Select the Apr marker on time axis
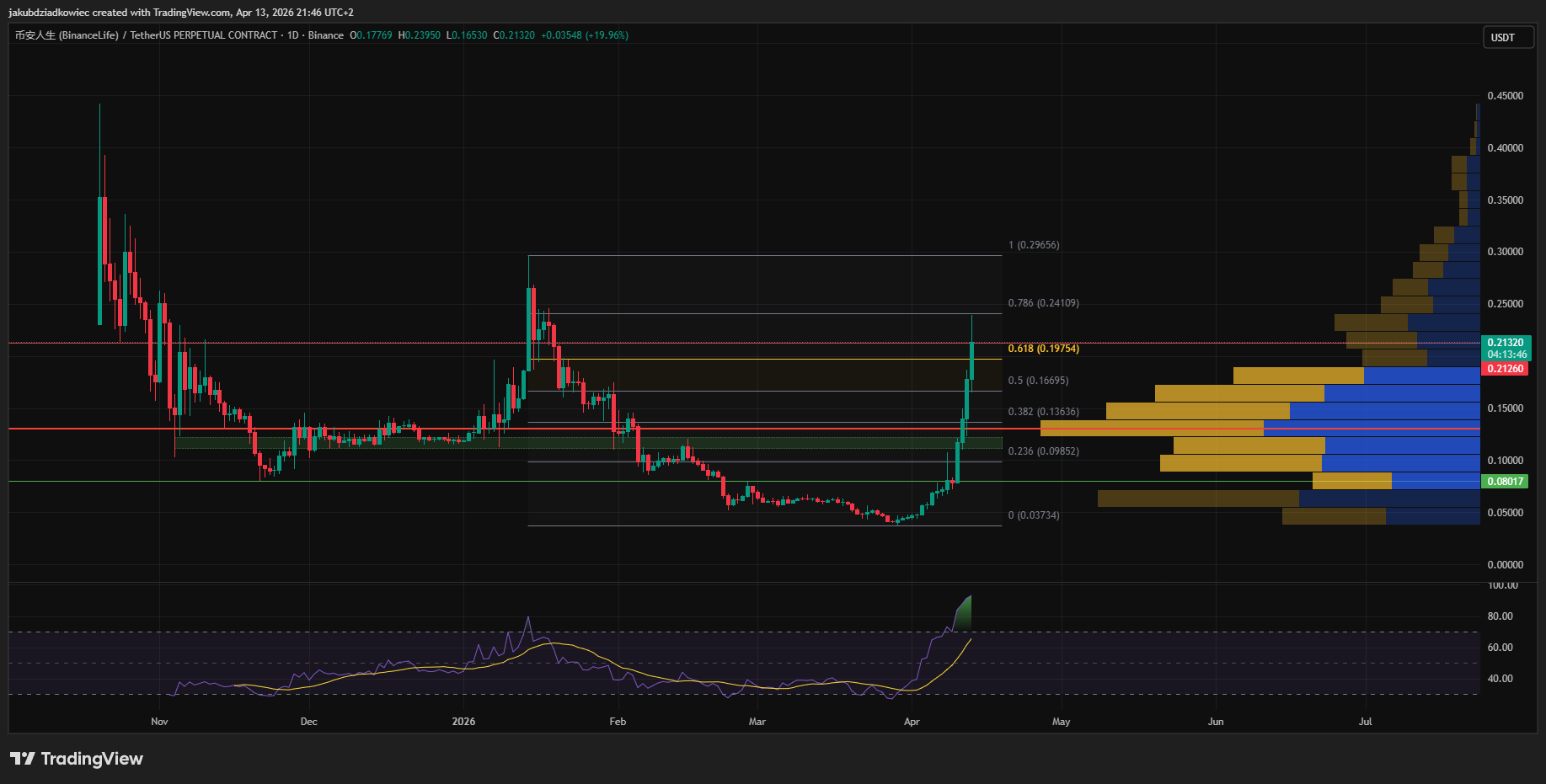Viewport: 1546px width, 784px height. click(912, 722)
